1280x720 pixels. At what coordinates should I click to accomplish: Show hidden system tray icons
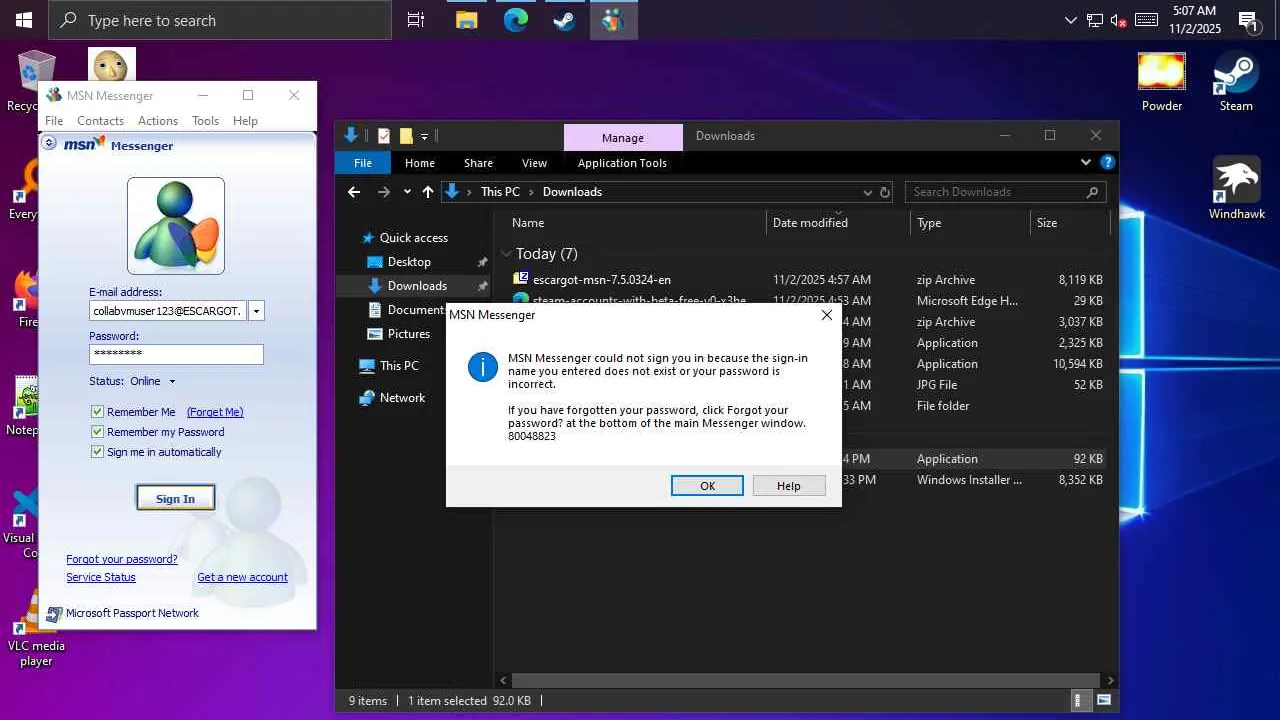[x=1071, y=20]
